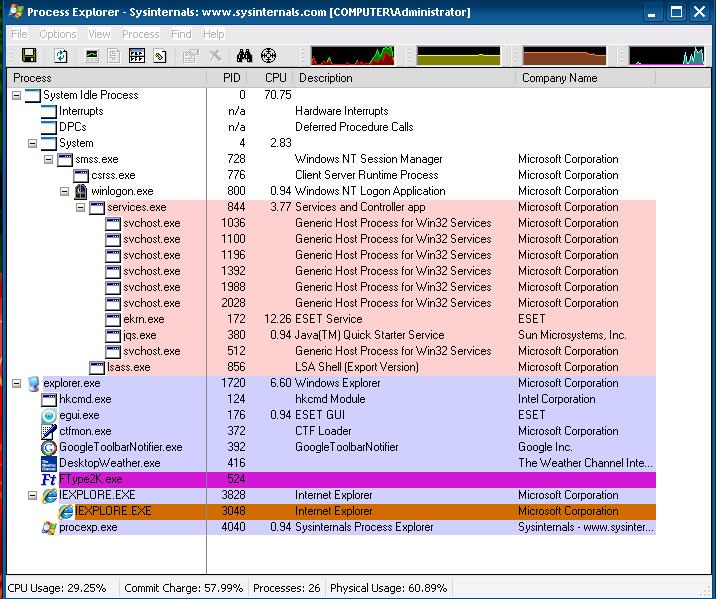
Task: Click 'Physical Usage: 60.89%' in status bar
Action: click(x=389, y=588)
